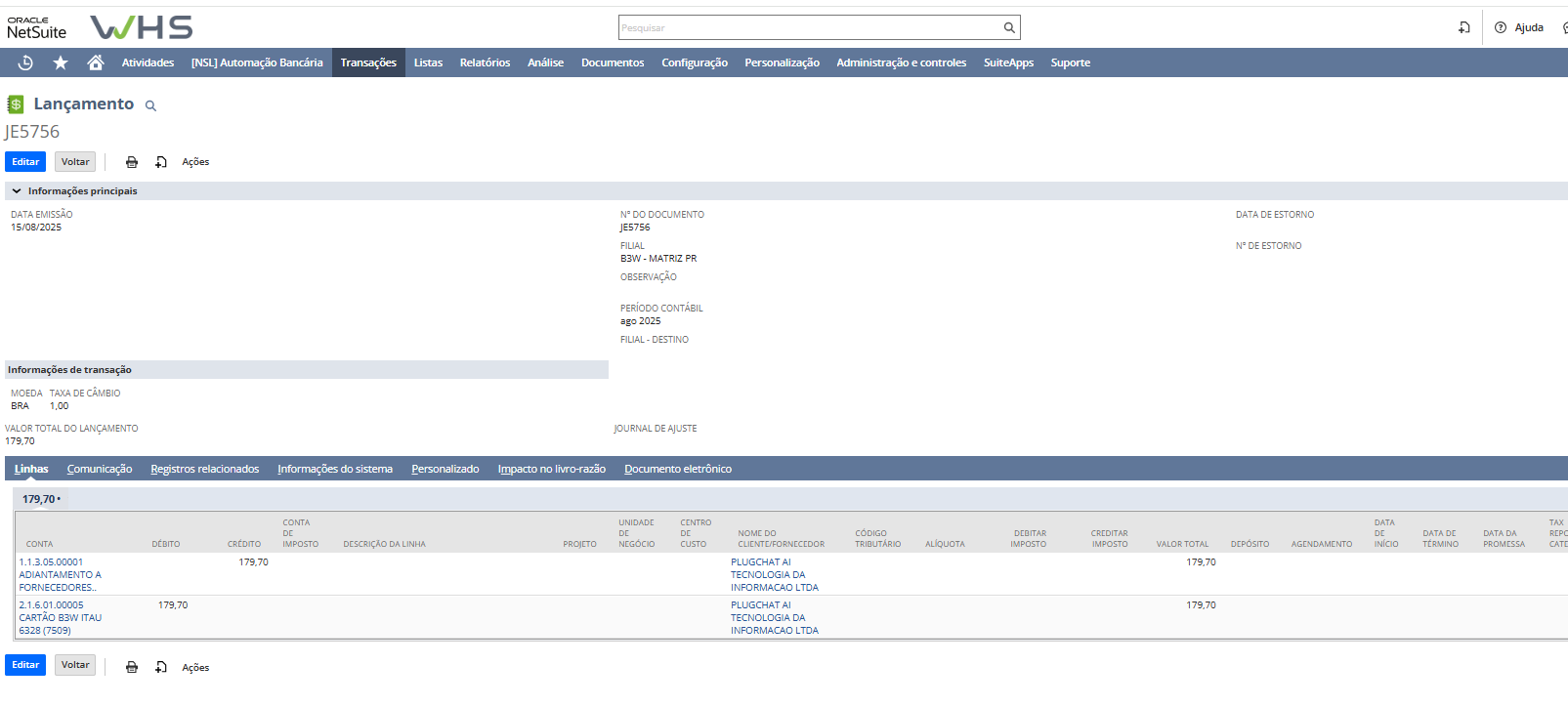Click the top Editar button
This screenshot has width=1568, height=706.
pos(25,162)
